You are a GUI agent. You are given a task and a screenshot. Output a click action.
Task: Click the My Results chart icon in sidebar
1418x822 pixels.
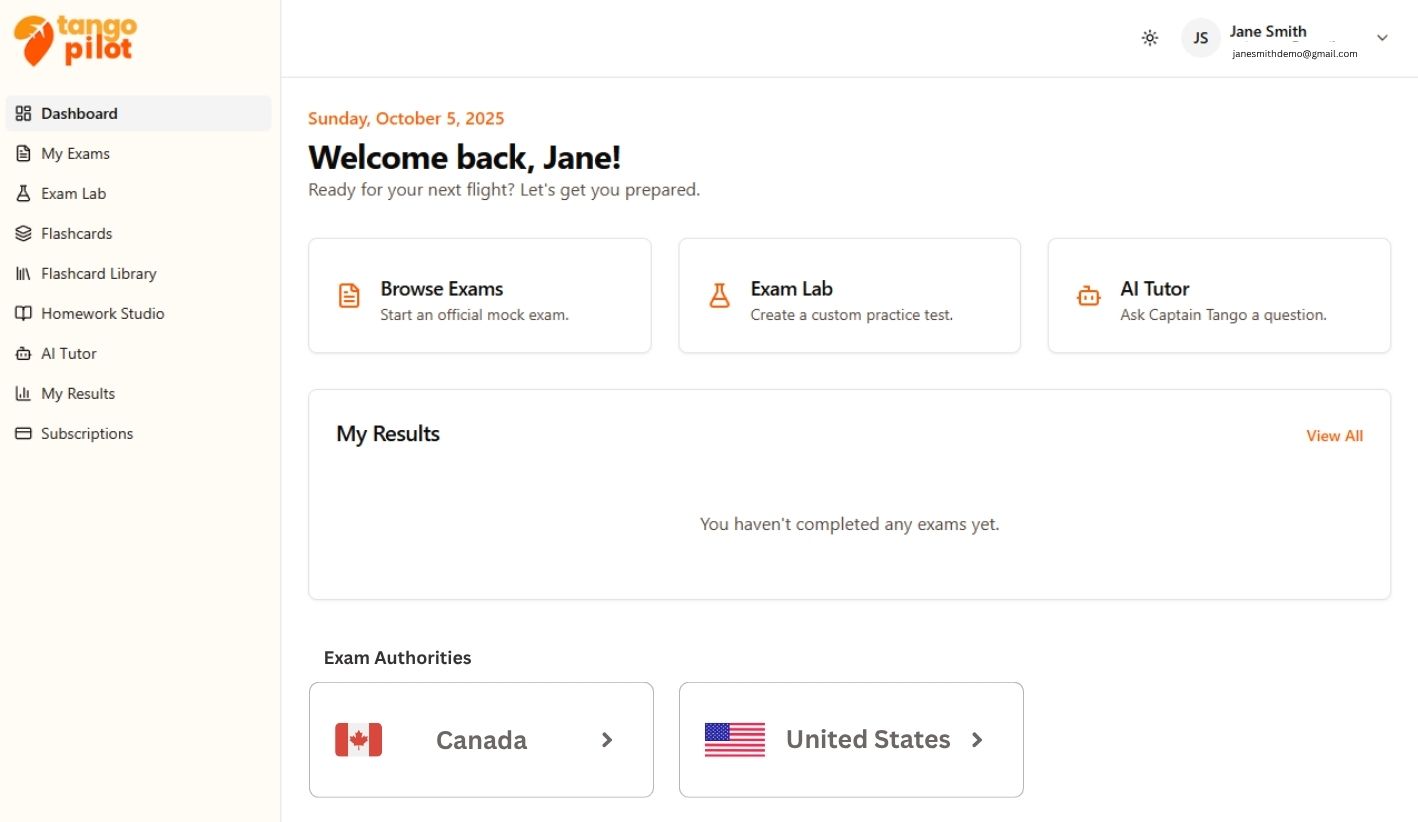pyautogui.click(x=24, y=394)
